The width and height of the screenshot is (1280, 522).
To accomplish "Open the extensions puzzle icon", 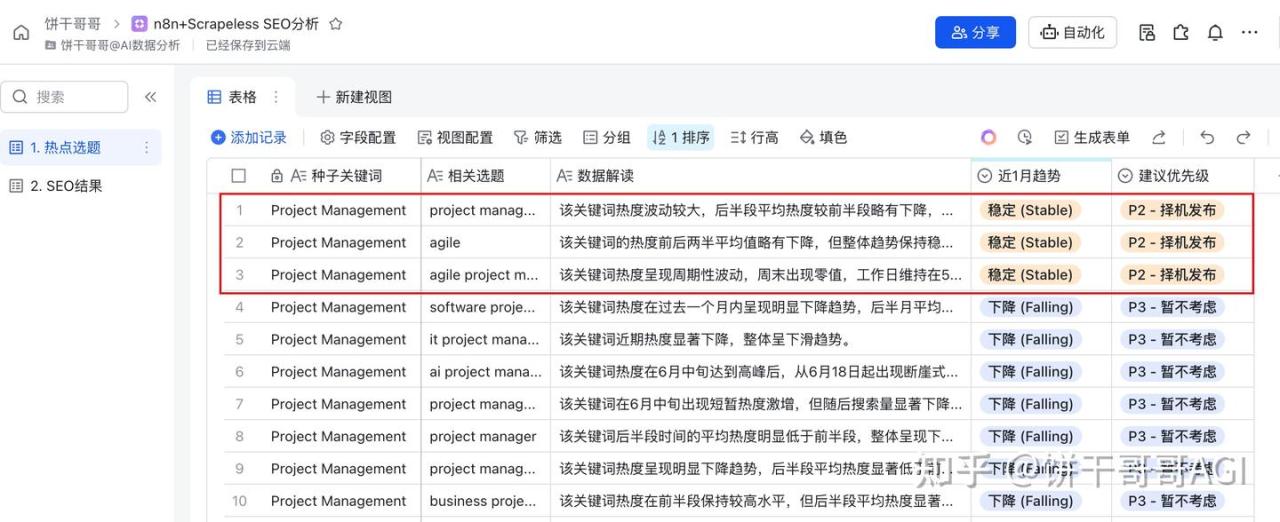I will click(1181, 33).
